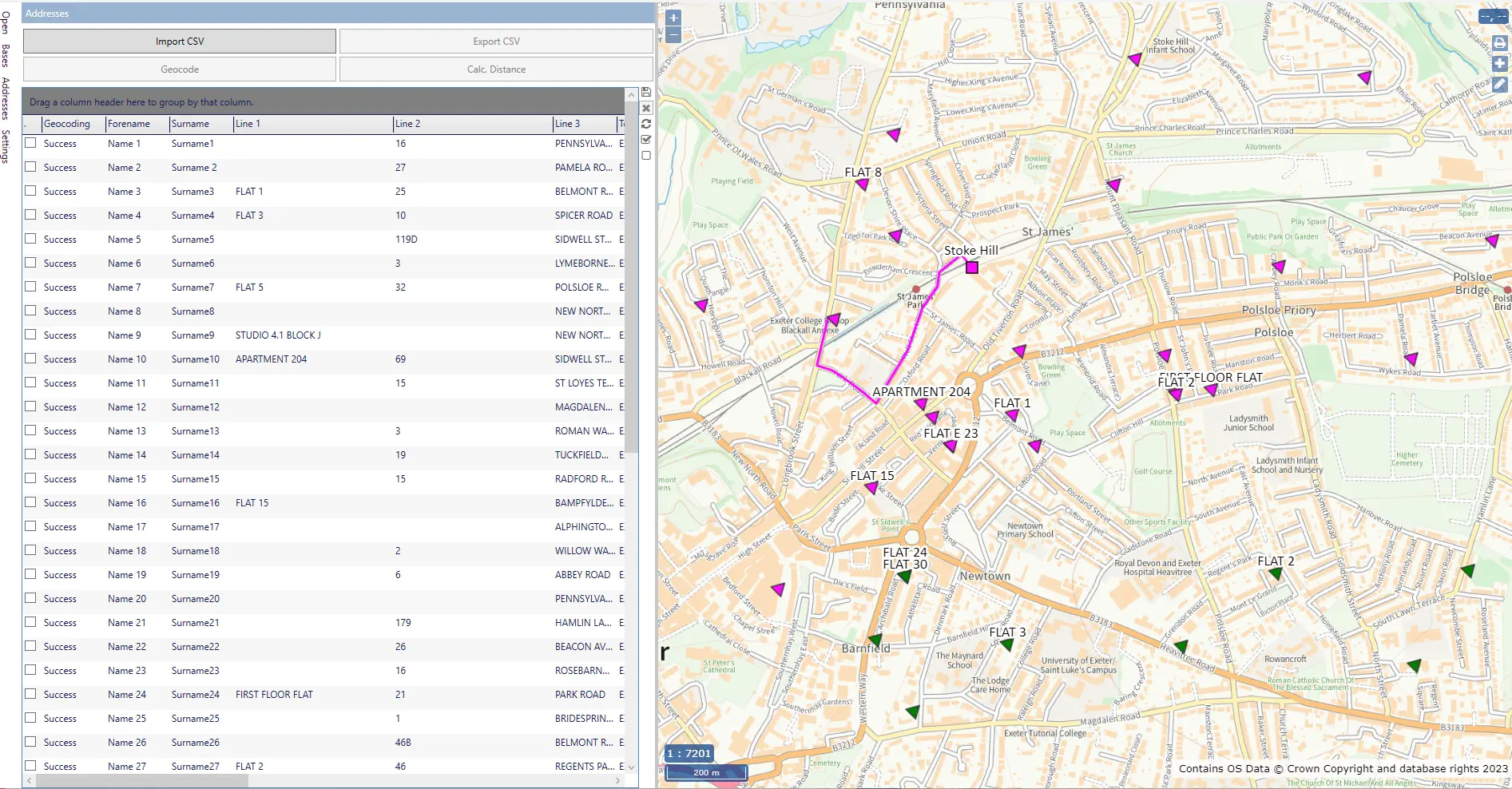Click the map pencil edit icon

point(1499,83)
